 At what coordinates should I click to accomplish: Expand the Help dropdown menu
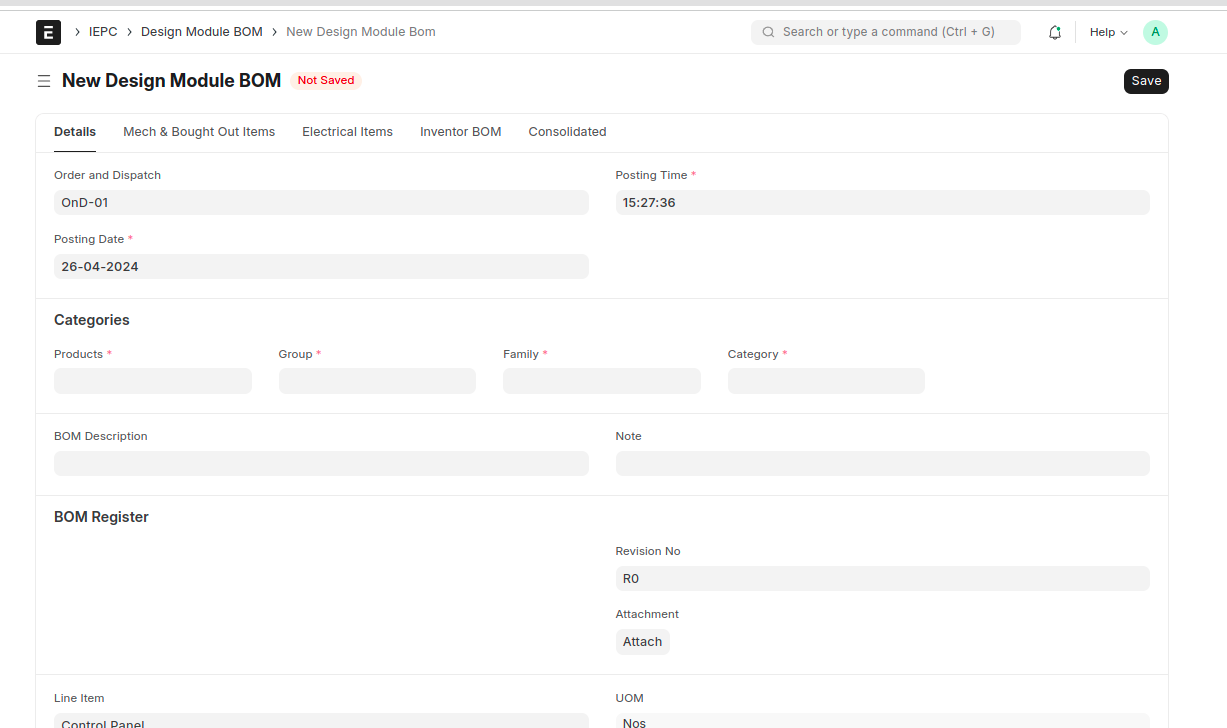coord(1108,32)
